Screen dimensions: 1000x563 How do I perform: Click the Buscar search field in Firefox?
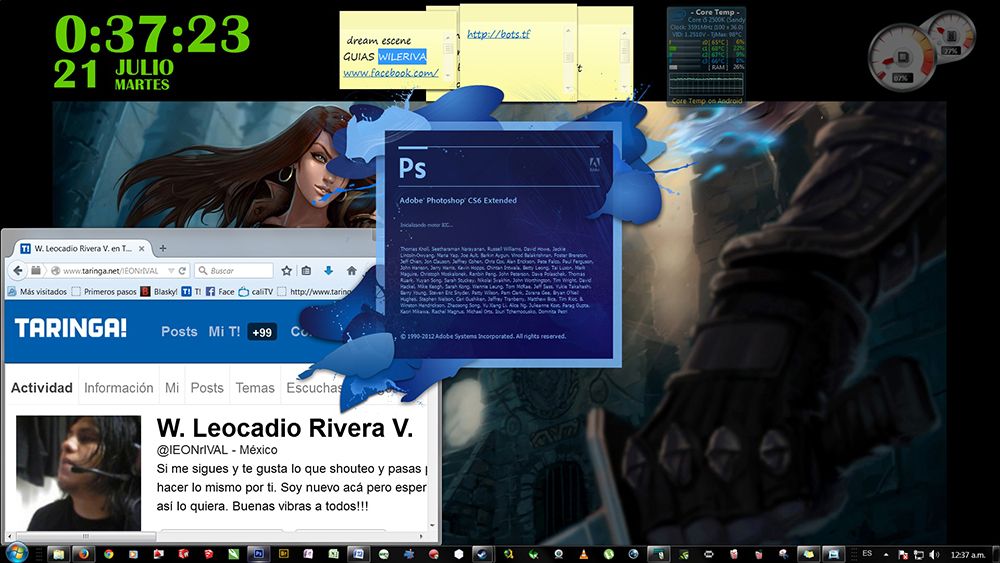click(234, 270)
